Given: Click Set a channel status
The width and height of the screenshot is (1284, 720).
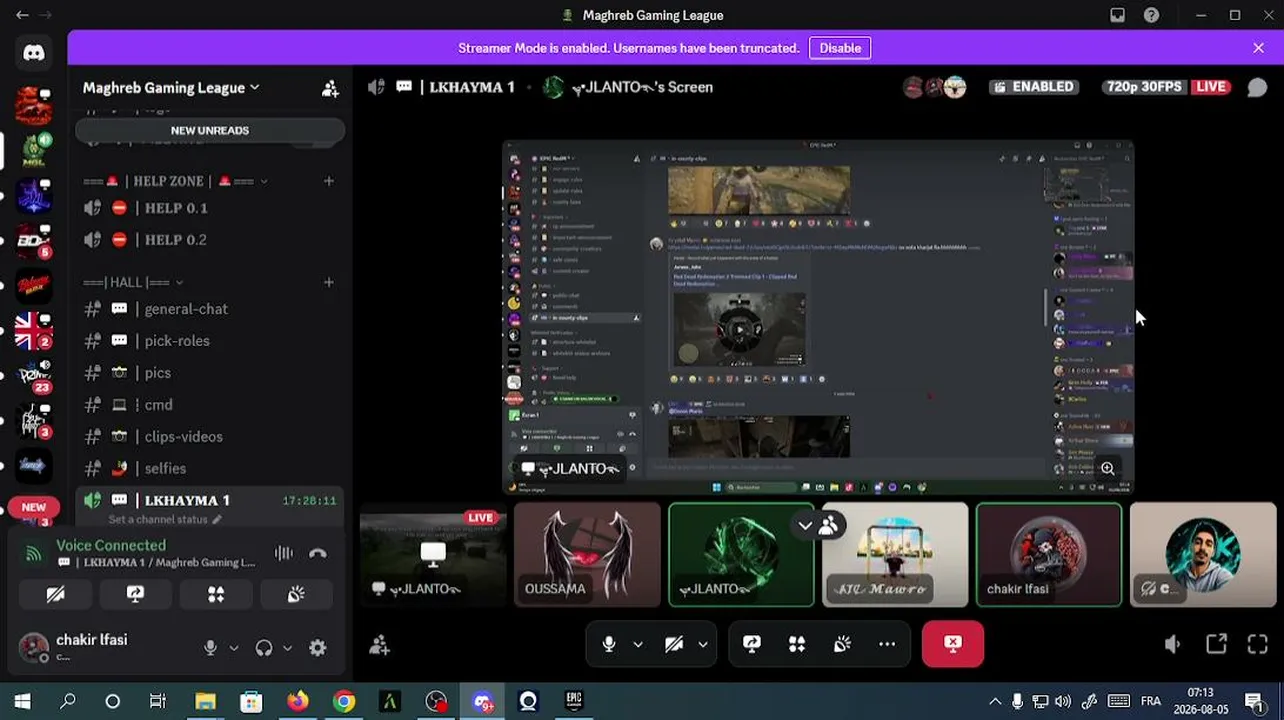Looking at the screenshot, I should [x=165, y=520].
